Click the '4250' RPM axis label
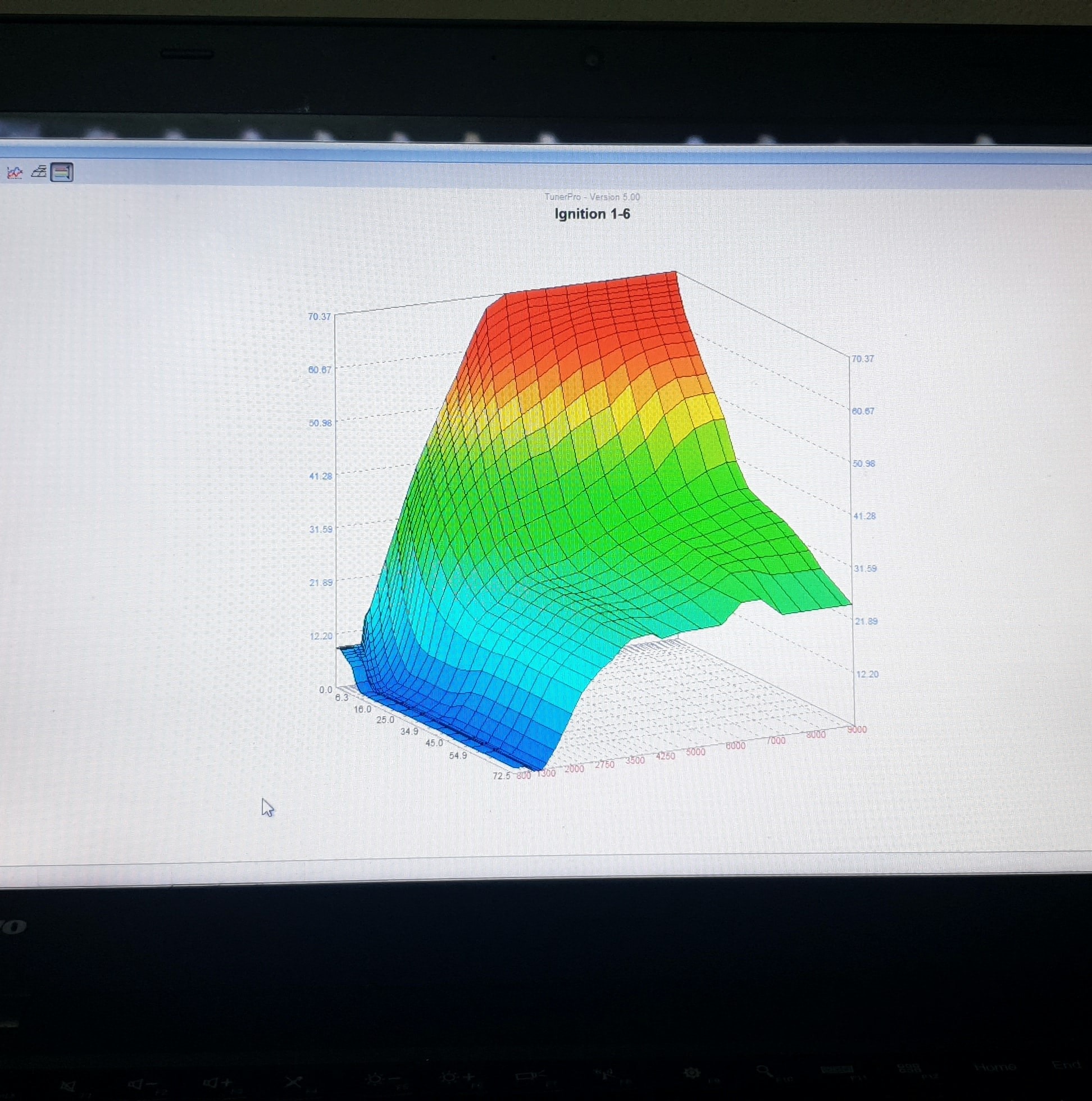The height and width of the screenshot is (1101, 1092). (x=665, y=756)
